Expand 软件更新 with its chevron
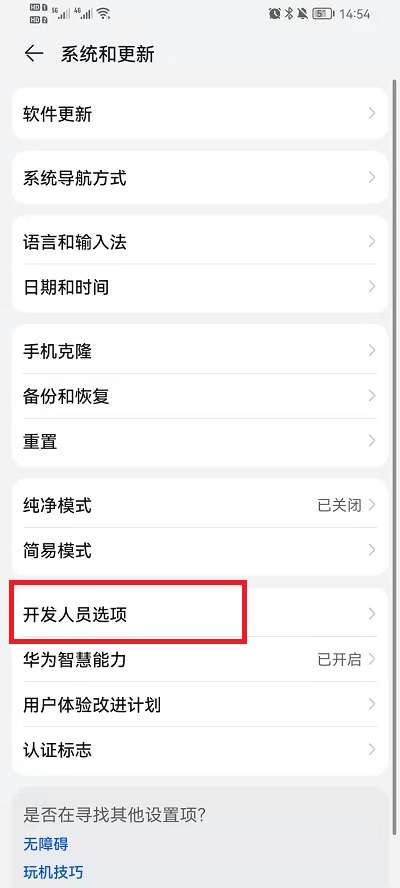Screen dimensions: 400x888 pyautogui.click(x=372, y=114)
